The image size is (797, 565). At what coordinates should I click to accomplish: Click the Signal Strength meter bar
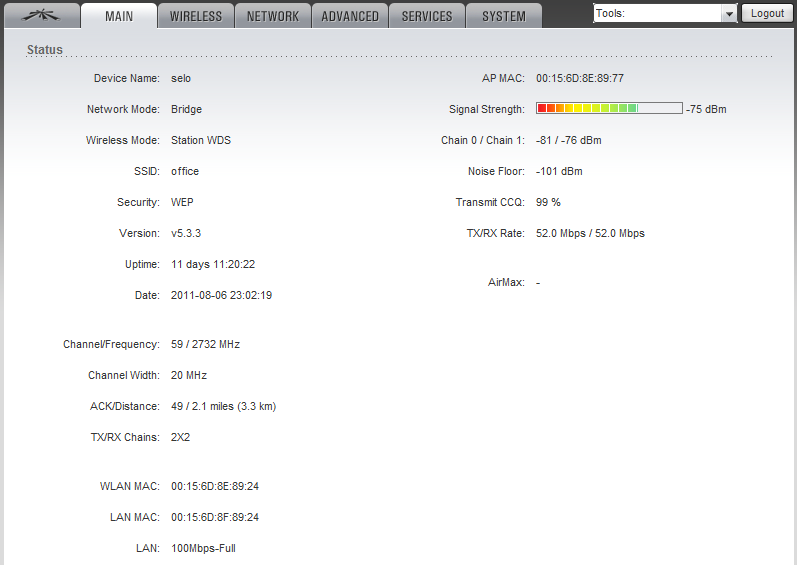(609, 108)
